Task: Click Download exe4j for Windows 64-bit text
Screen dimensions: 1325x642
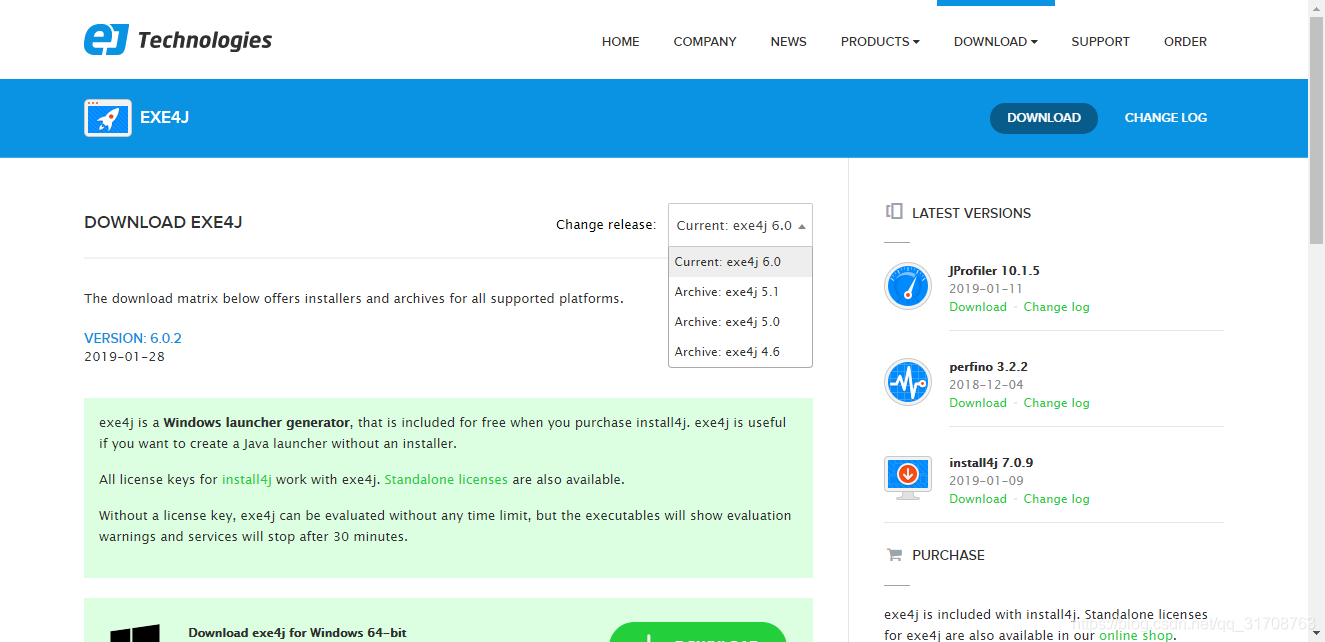Action: [297, 633]
